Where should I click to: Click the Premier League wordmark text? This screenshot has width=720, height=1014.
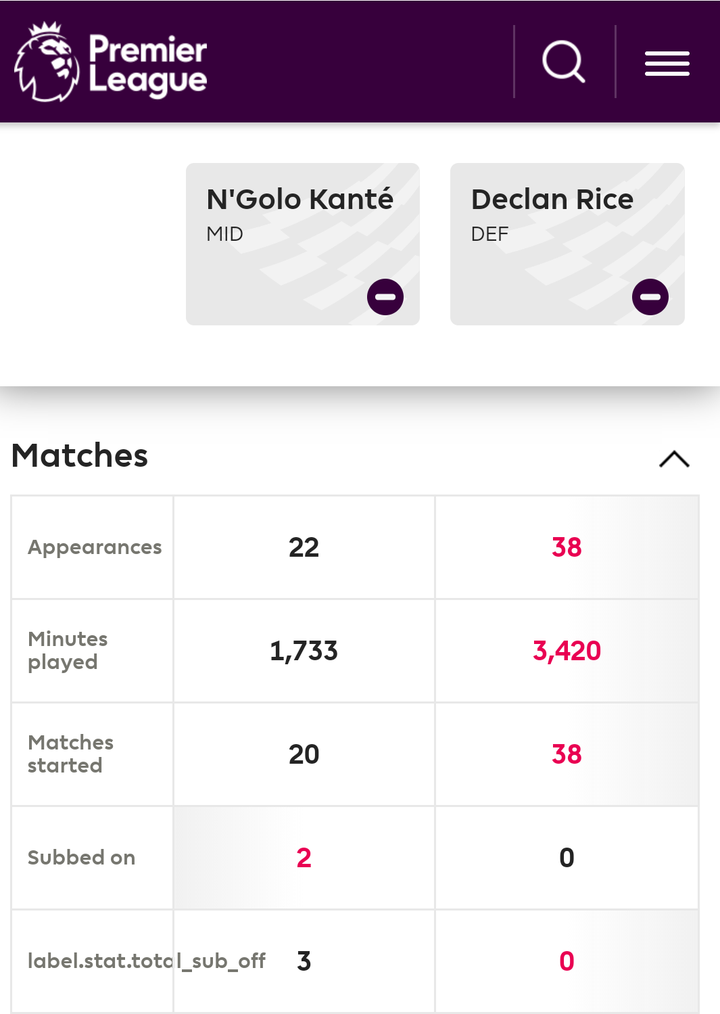click(x=148, y=65)
